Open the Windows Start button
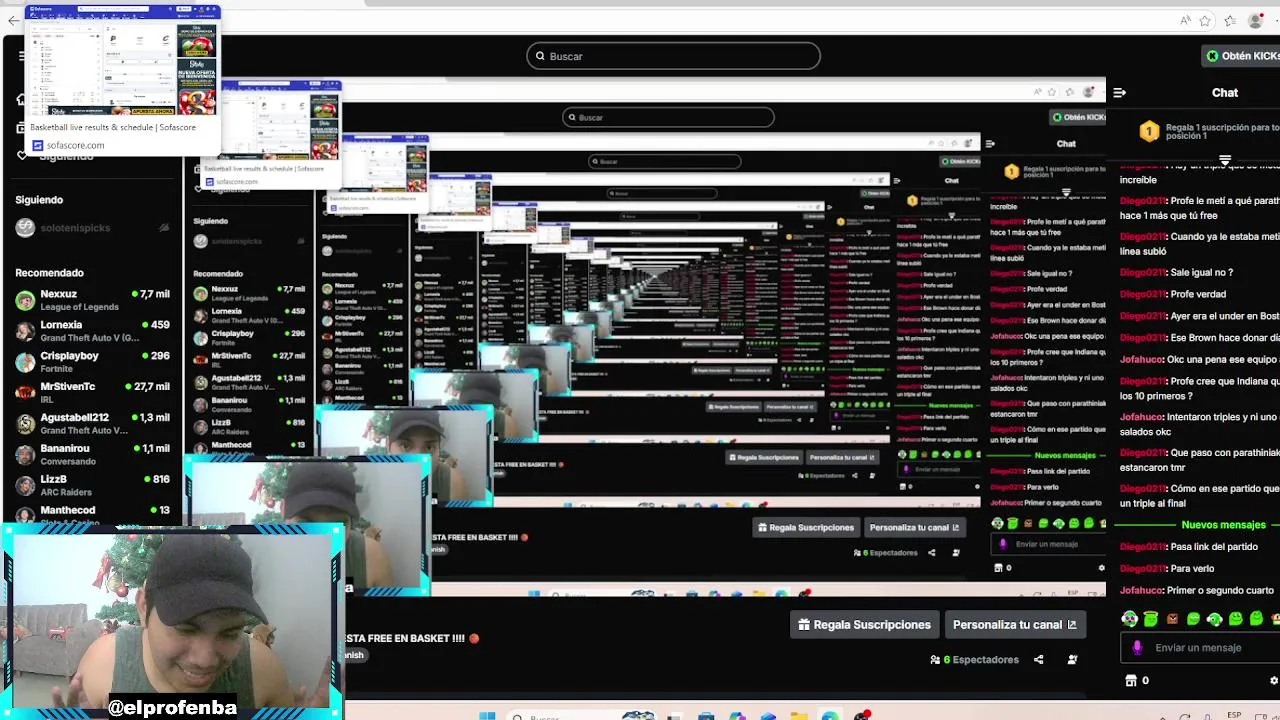Screen dimensions: 1280x720 pos(487,716)
